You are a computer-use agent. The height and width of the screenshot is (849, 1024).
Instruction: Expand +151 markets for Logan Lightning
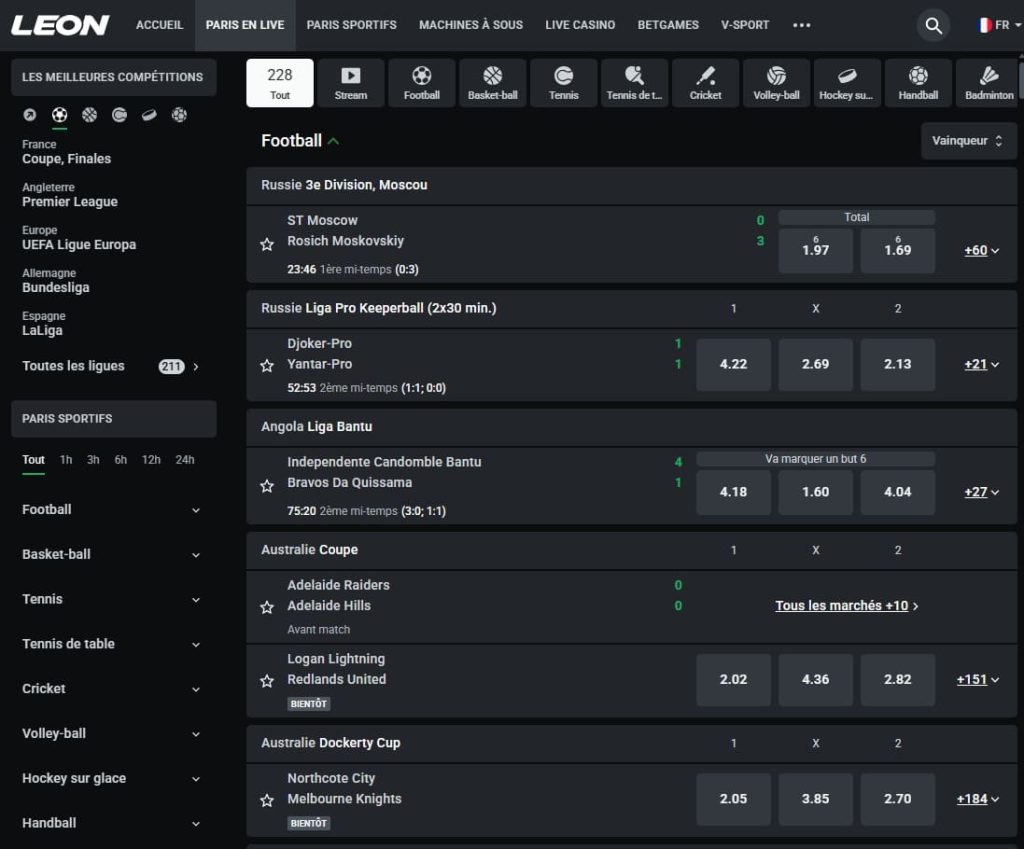pyautogui.click(x=978, y=680)
